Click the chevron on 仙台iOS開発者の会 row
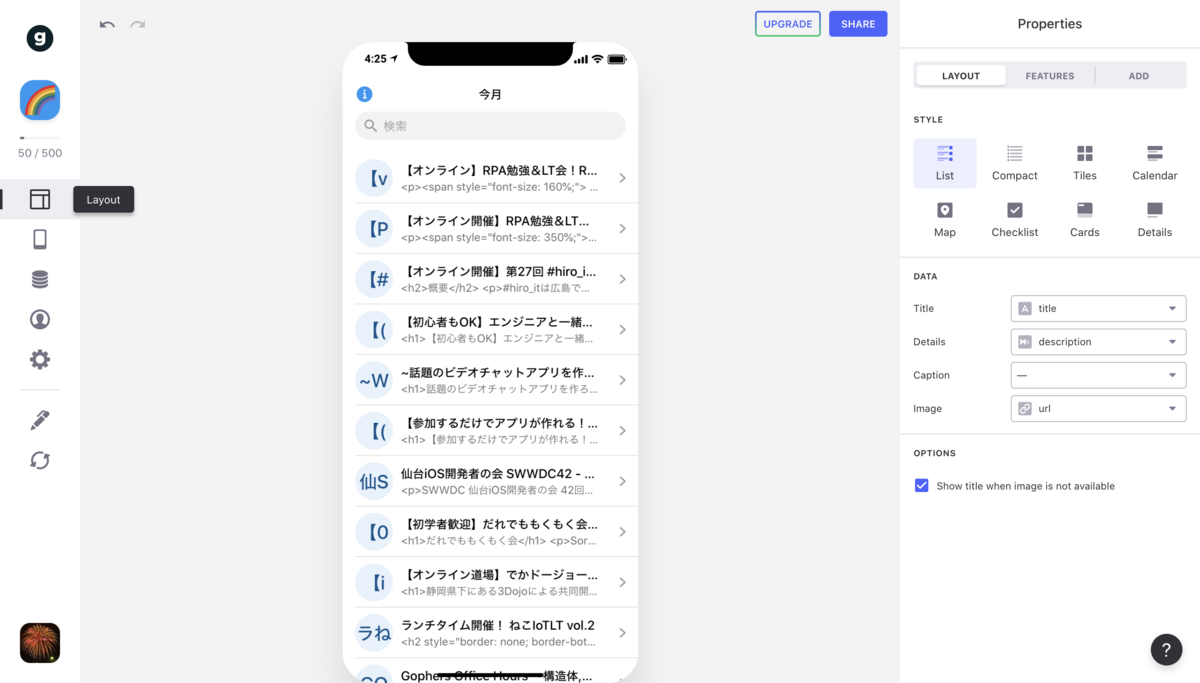Viewport: 1200px width, 683px height. tap(622, 481)
